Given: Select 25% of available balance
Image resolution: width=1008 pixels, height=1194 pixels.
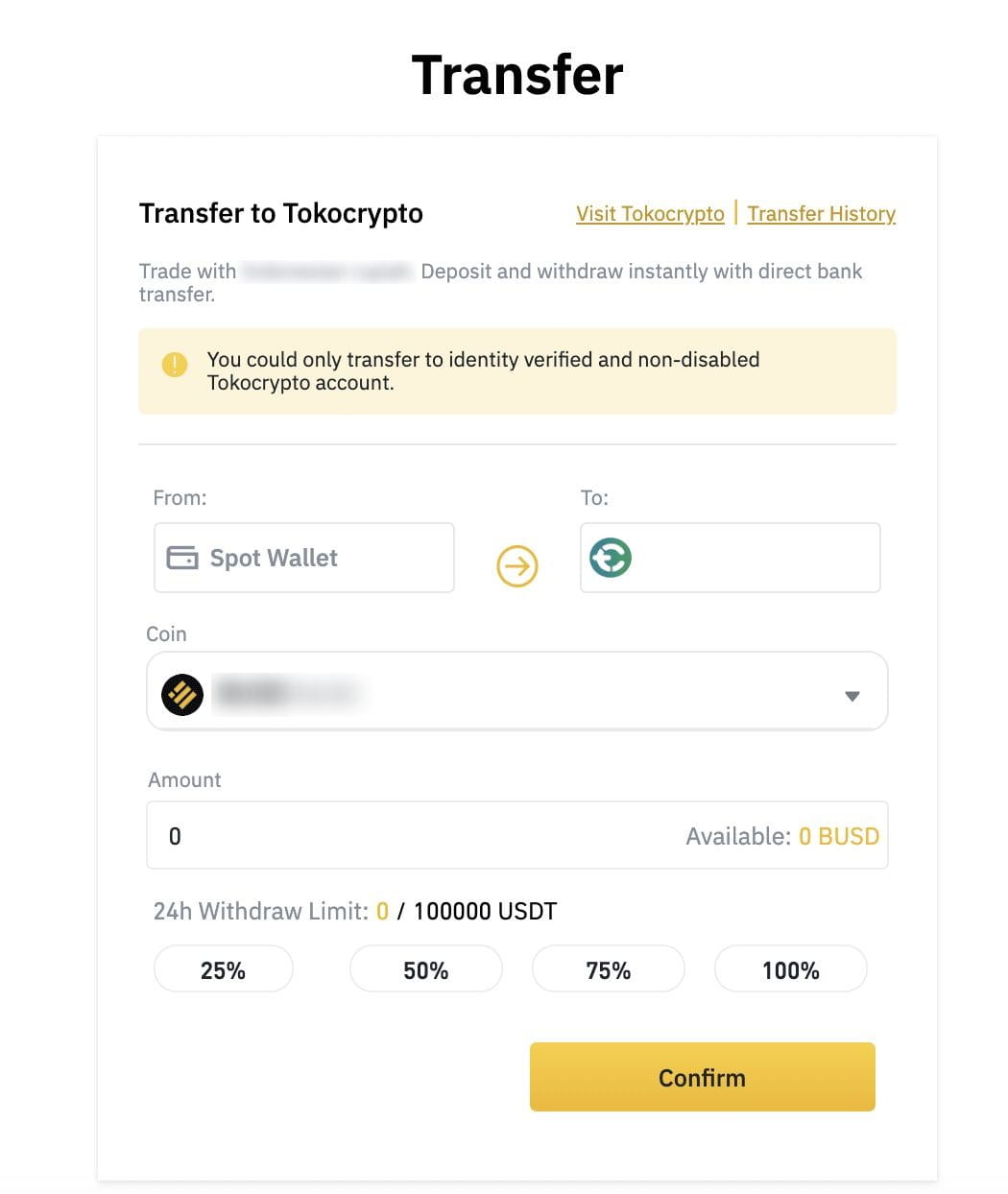Looking at the screenshot, I should coord(223,970).
